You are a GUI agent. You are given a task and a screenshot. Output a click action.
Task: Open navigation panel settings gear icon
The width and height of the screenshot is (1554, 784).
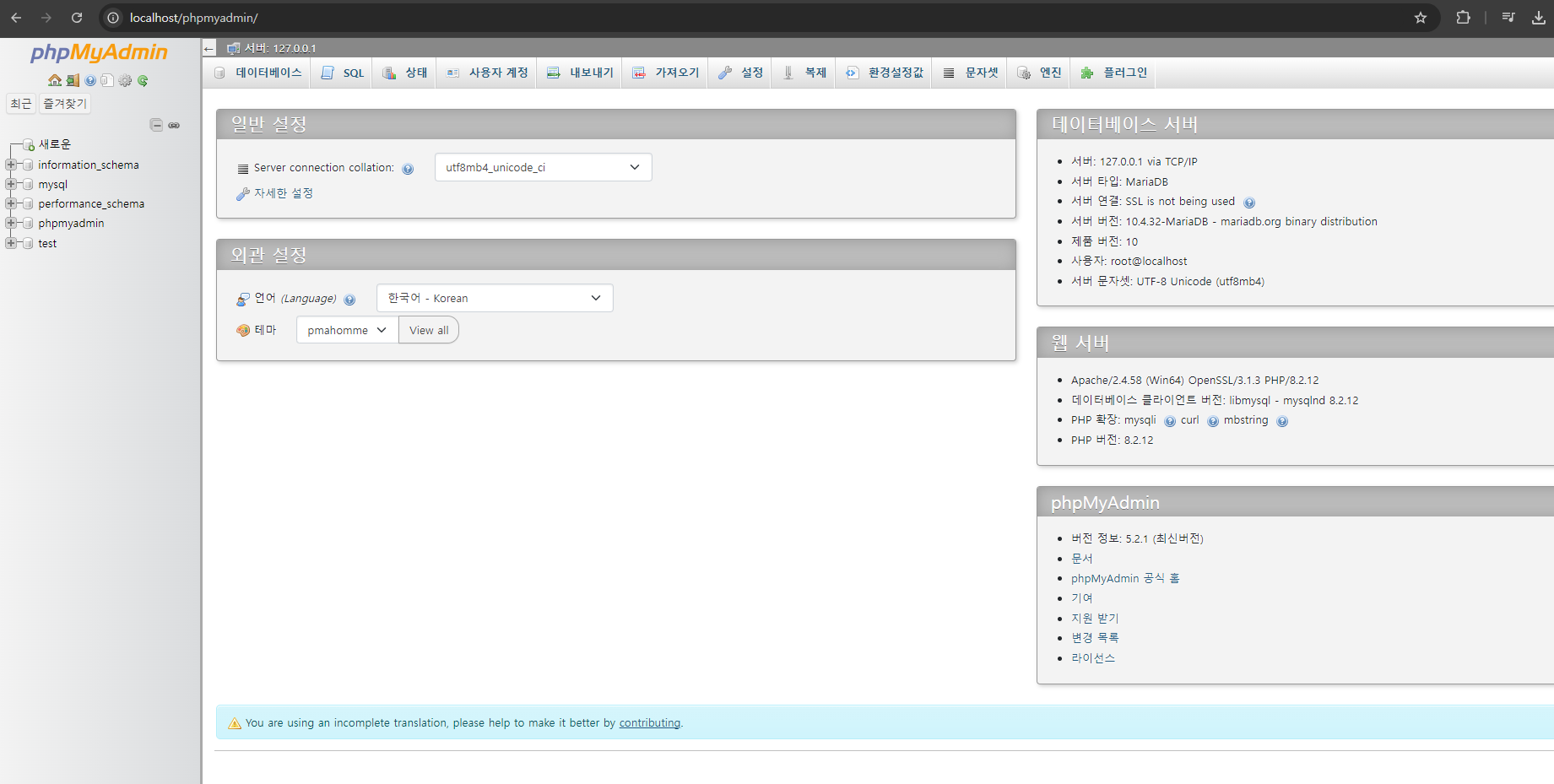[x=125, y=80]
